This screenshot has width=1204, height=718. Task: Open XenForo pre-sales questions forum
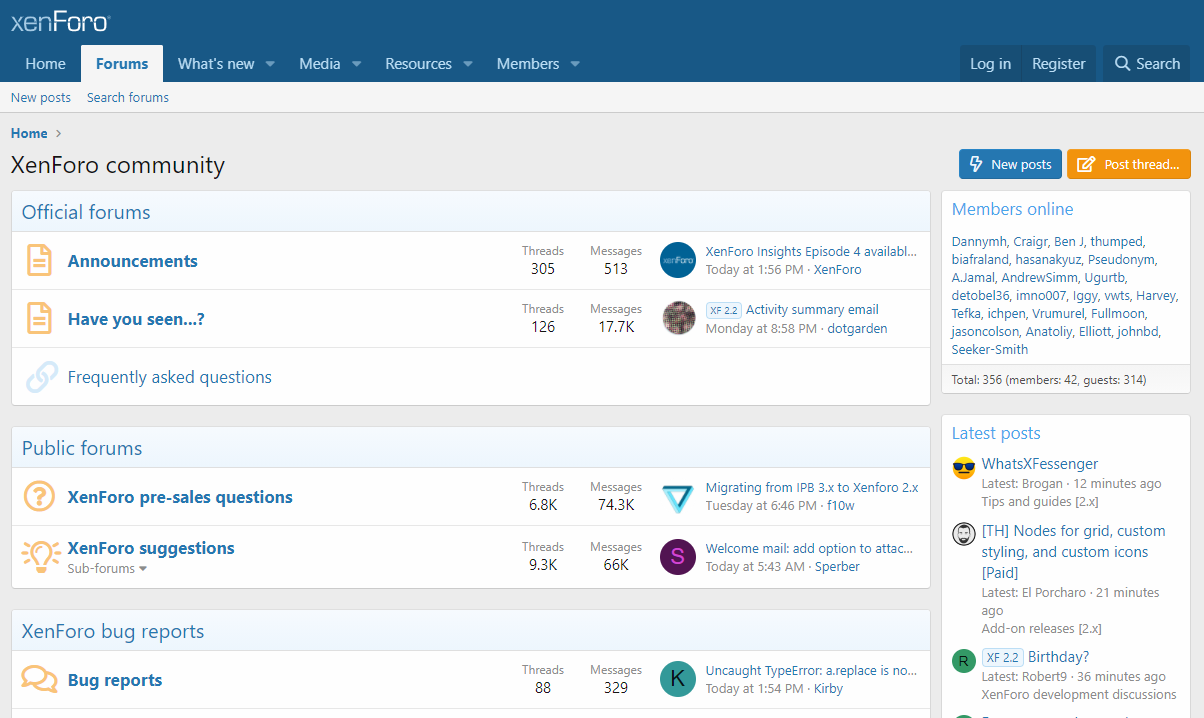pyautogui.click(x=180, y=497)
